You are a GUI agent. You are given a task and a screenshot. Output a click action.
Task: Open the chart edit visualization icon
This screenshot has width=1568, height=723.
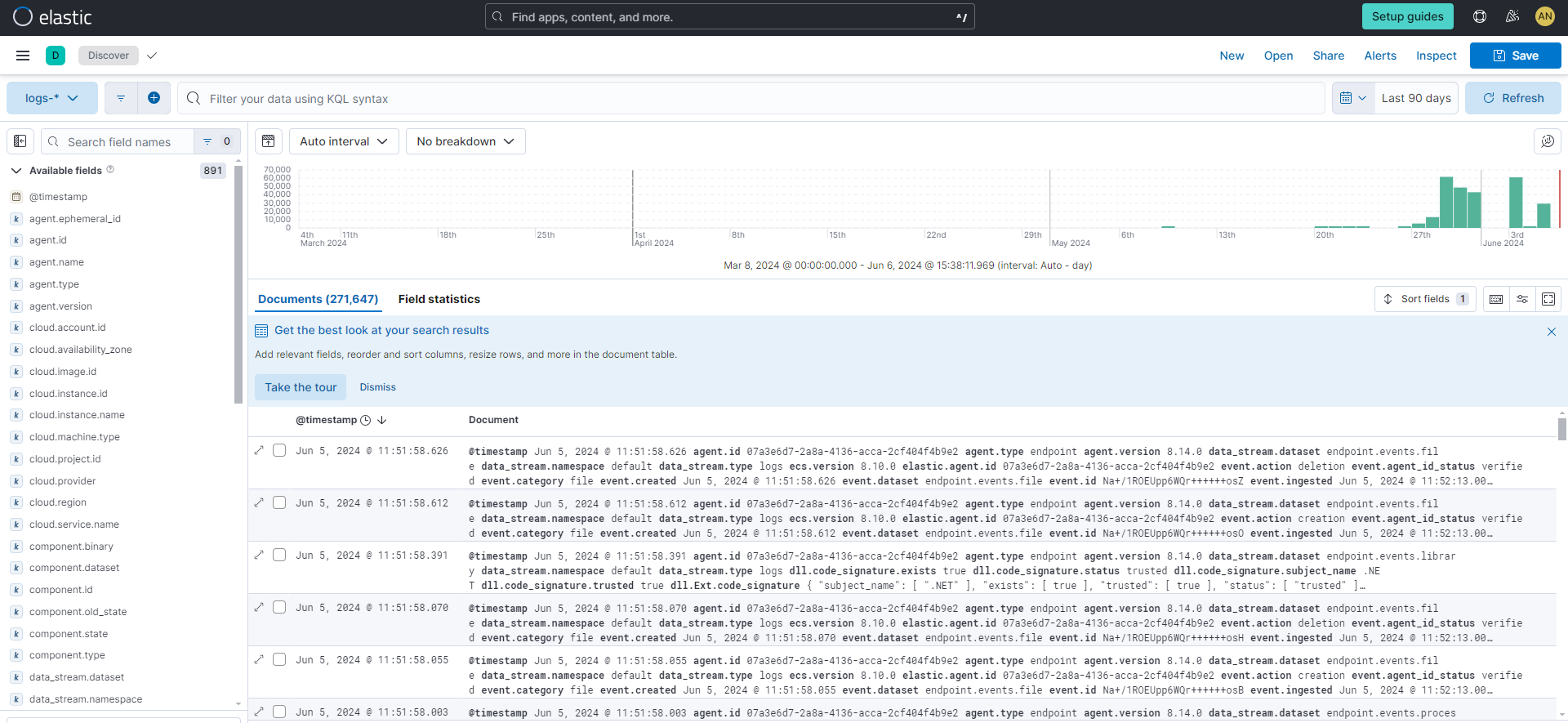click(x=1547, y=141)
